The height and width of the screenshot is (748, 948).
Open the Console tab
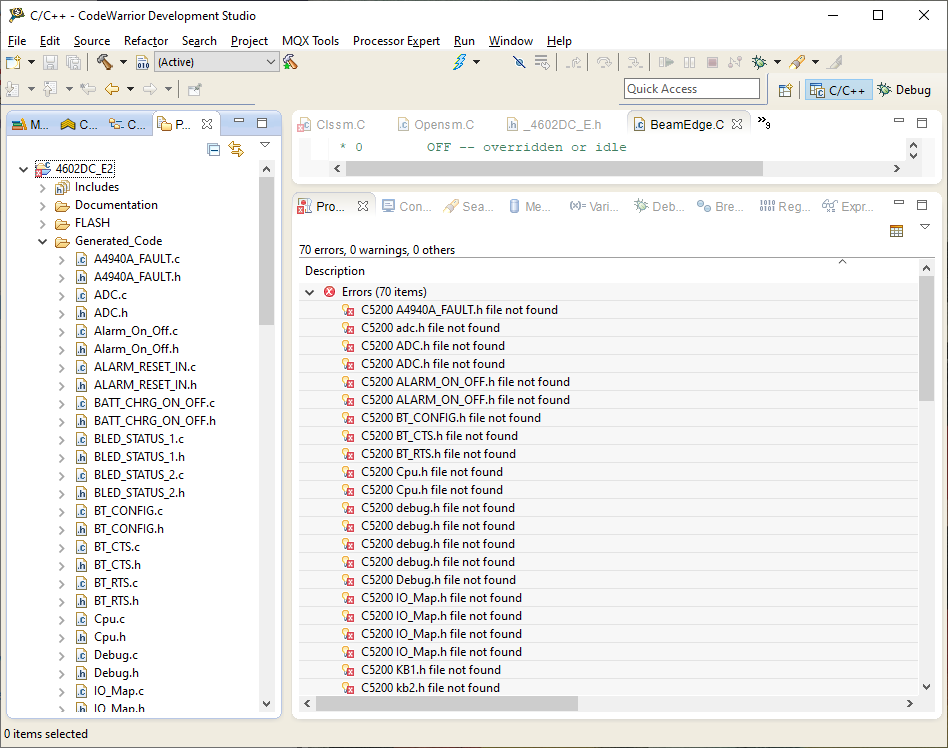[407, 207]
